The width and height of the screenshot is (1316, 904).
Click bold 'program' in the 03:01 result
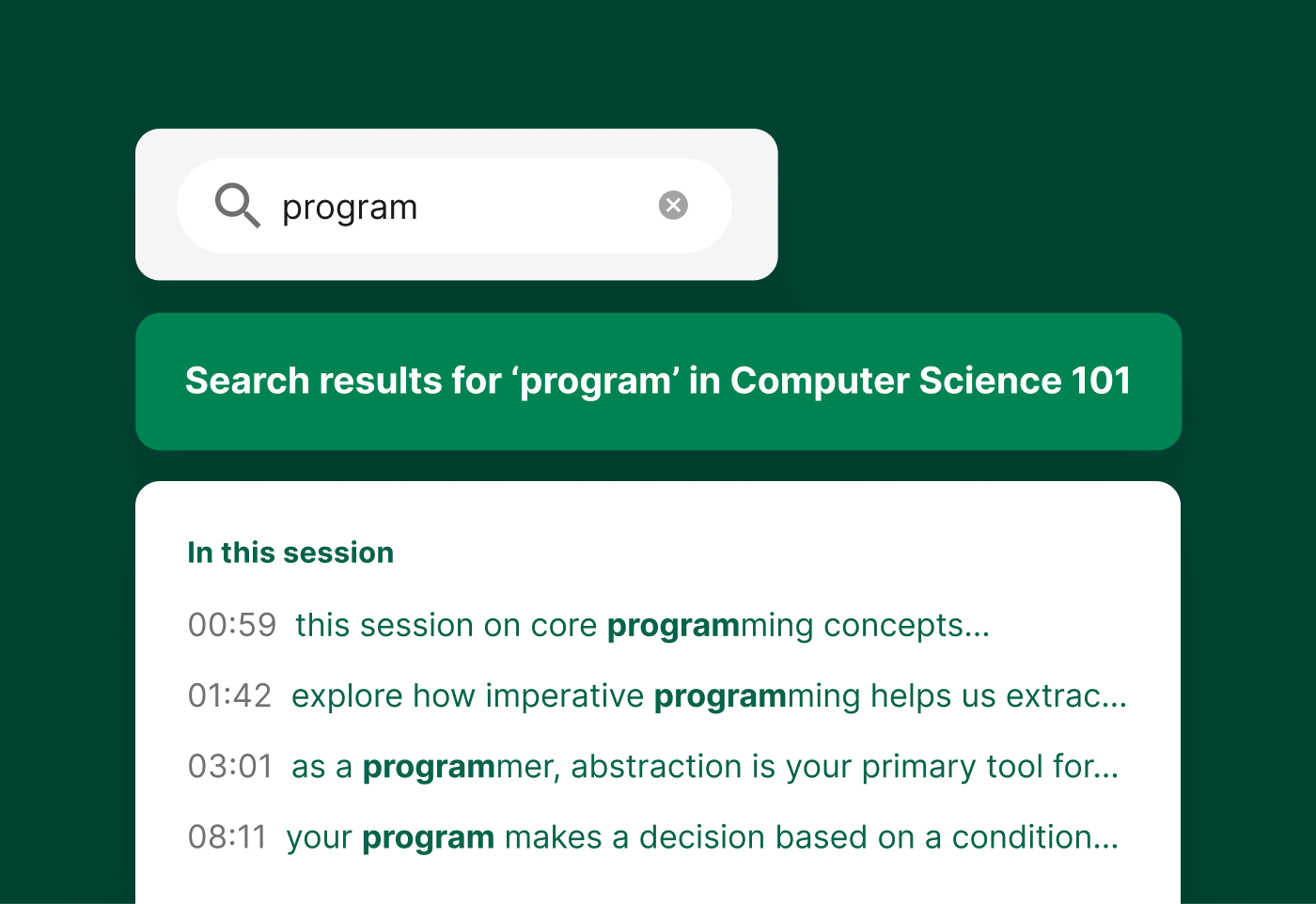[x=429, y=768]
